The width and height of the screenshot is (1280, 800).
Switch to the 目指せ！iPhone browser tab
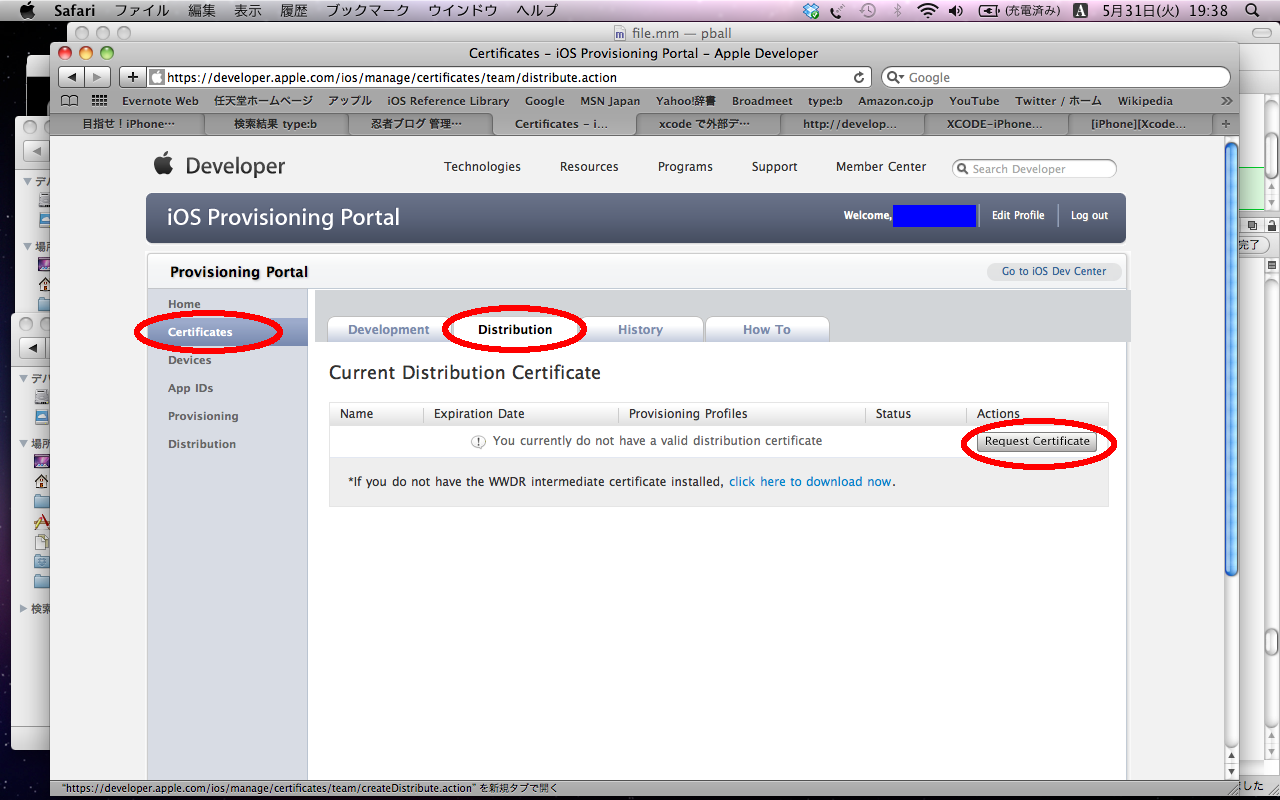128,124
